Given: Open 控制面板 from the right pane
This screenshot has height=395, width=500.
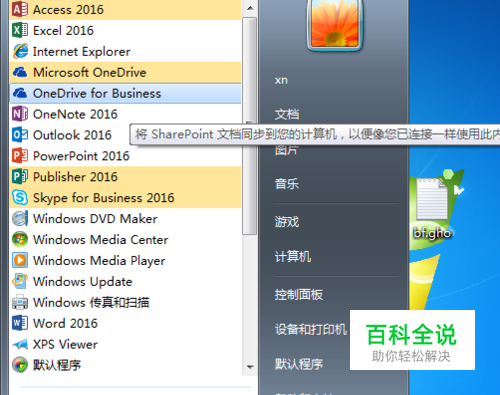Looking at the screenshot, I should [x=299, y=295].
